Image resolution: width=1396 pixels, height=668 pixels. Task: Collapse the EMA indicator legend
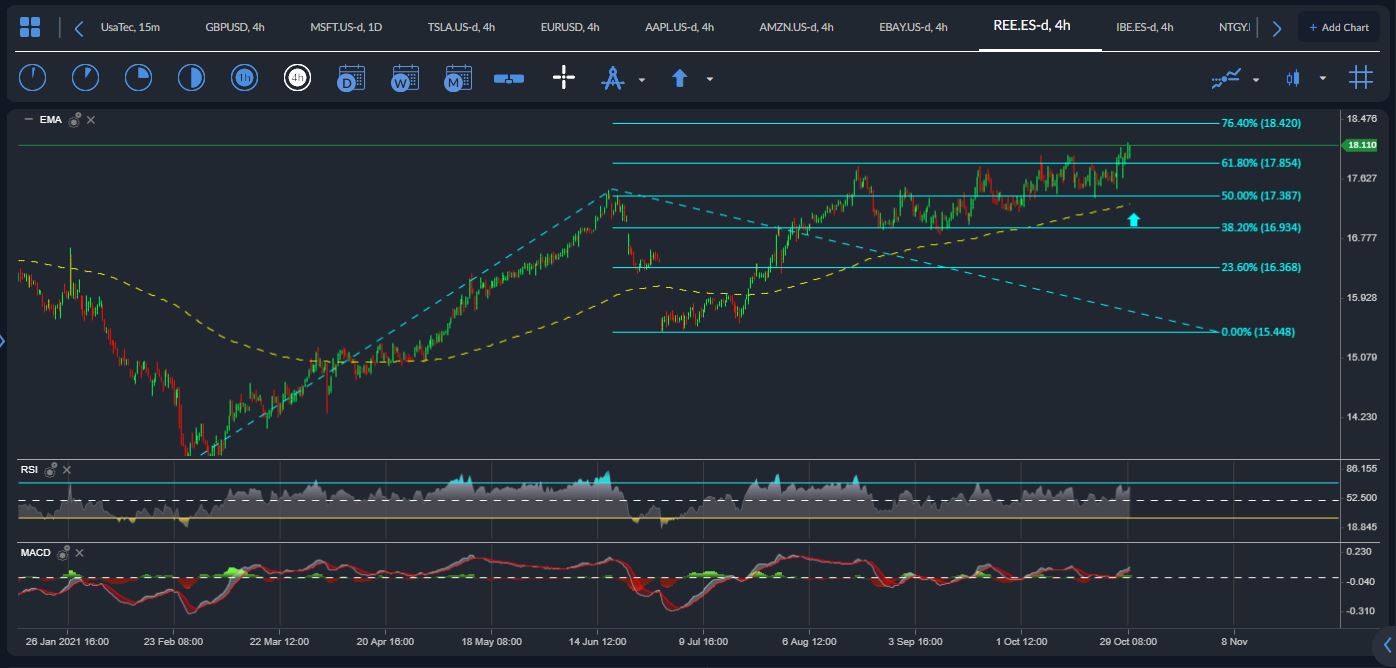coord(28,120)
